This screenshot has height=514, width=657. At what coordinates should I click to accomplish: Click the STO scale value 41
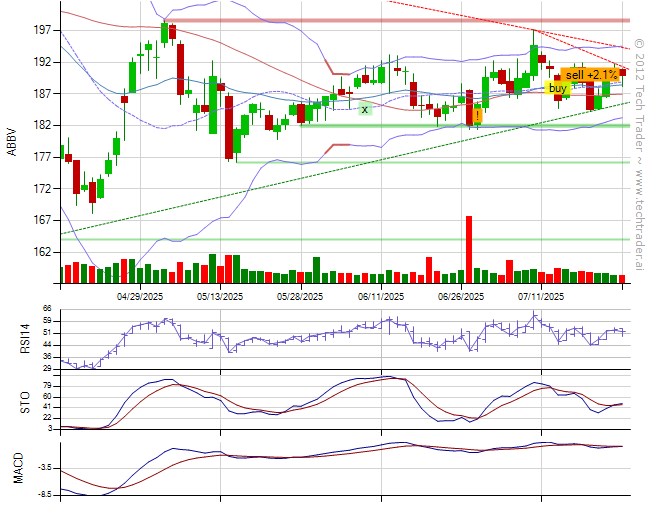tap(47, 407)
